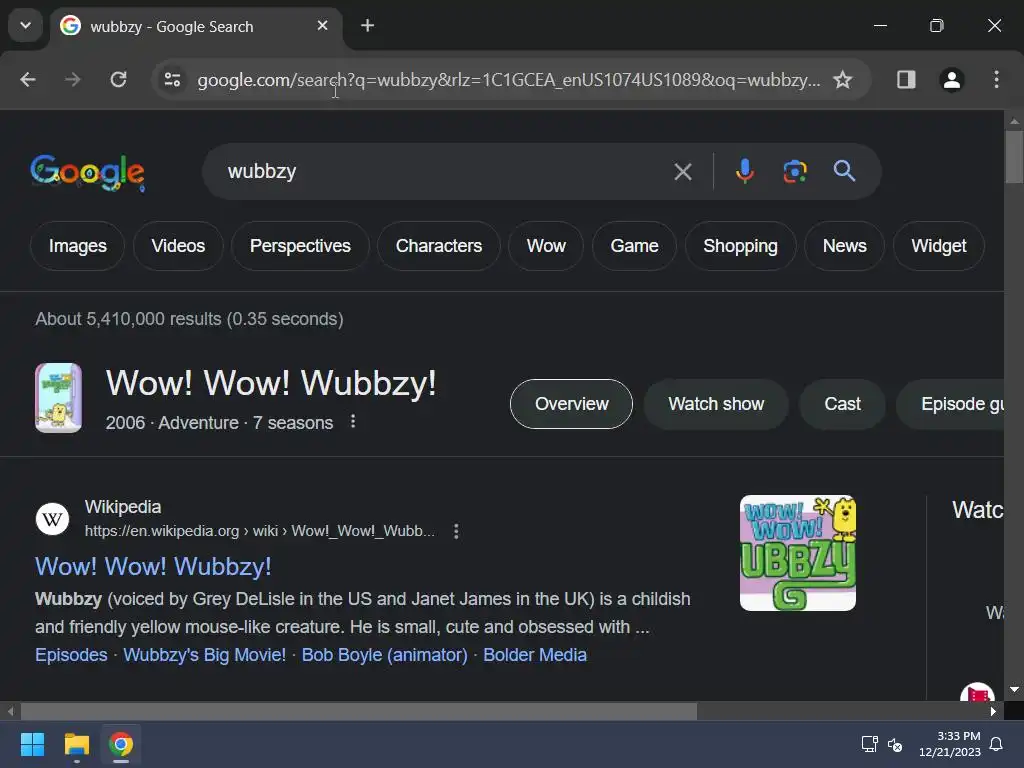Click the Google logo
This screenshot has height=768, width=1024.
pyautogui.click(x=88, y=173)
